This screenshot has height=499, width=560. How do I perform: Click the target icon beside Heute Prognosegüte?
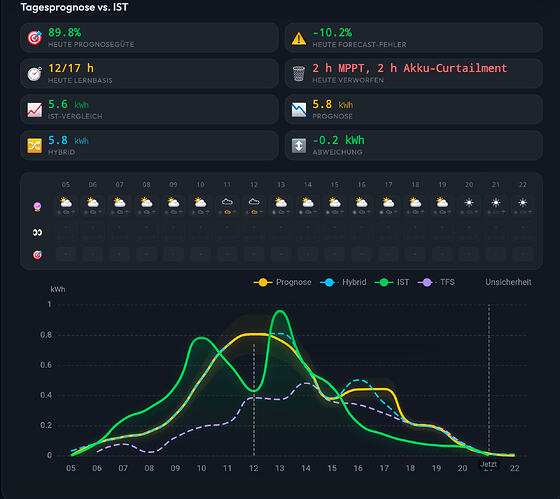tap(35, 38)
